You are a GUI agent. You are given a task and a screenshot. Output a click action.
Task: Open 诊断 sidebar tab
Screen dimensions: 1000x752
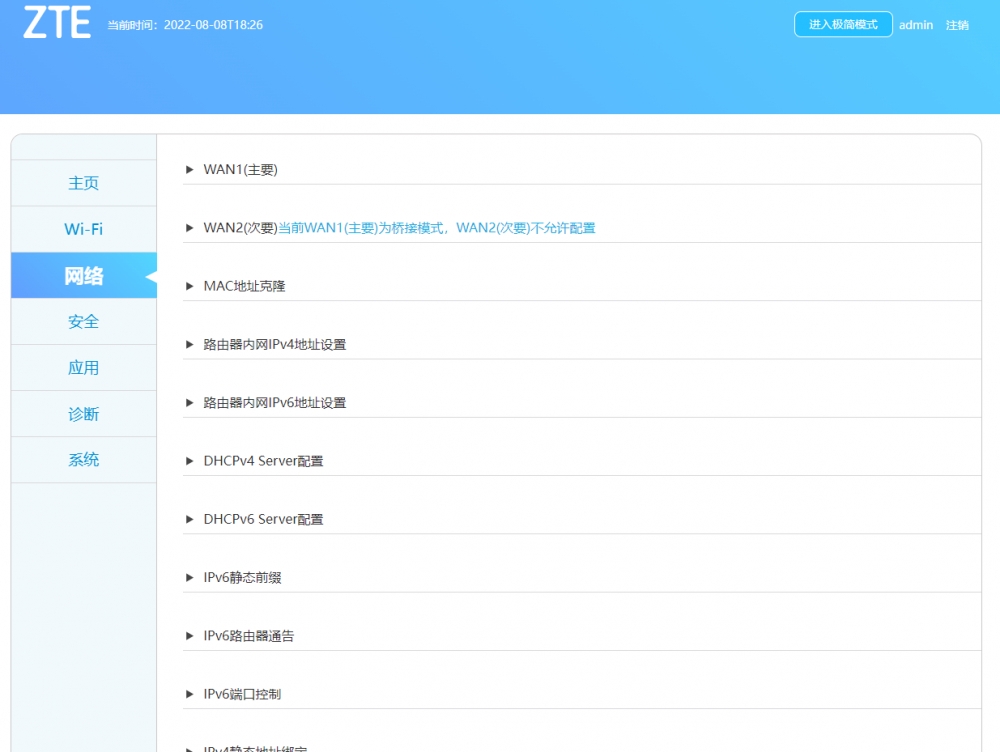(x=84, y=414)
